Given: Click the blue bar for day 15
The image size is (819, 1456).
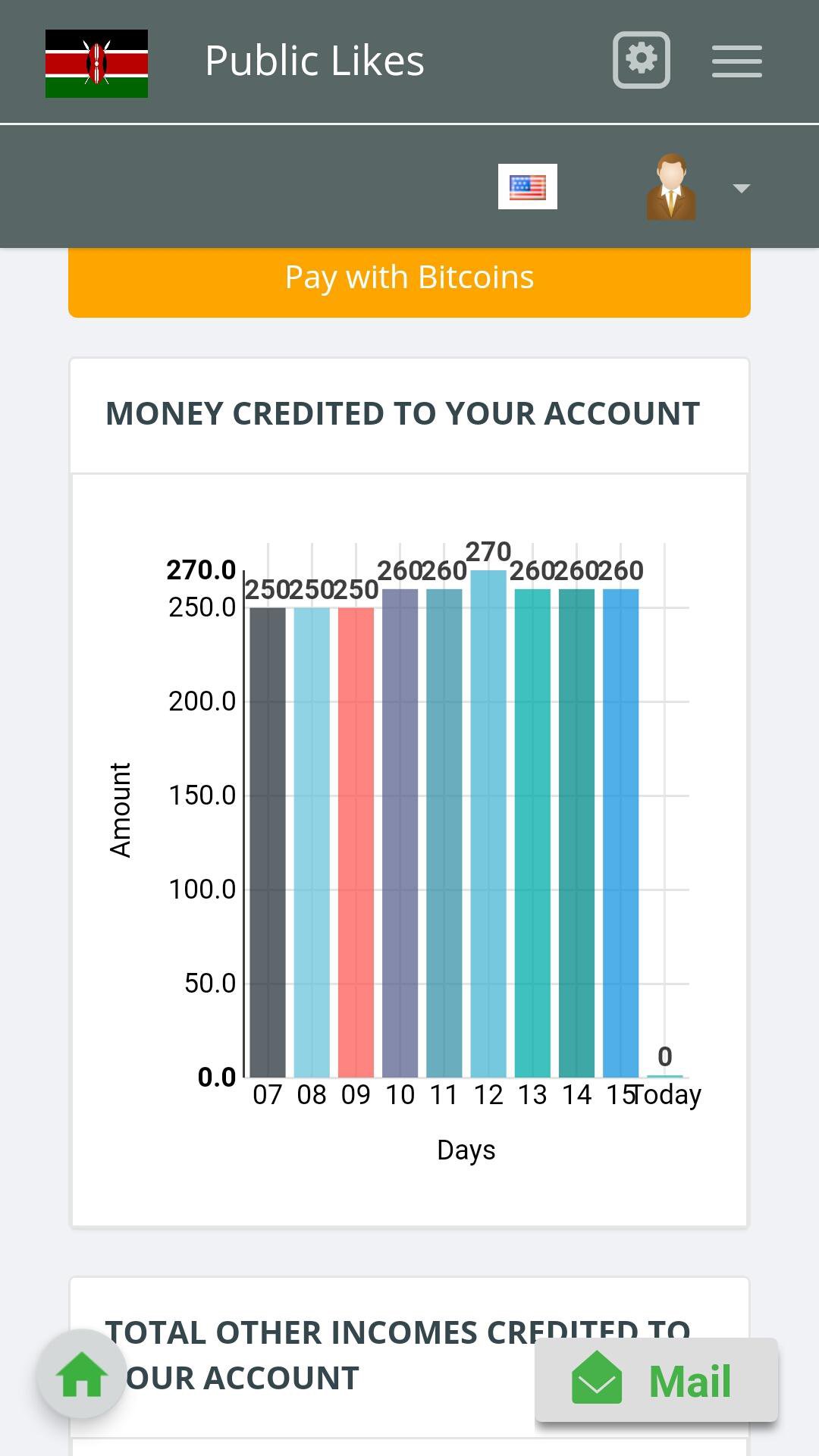Looking at the screenshot, I should 620,833.
